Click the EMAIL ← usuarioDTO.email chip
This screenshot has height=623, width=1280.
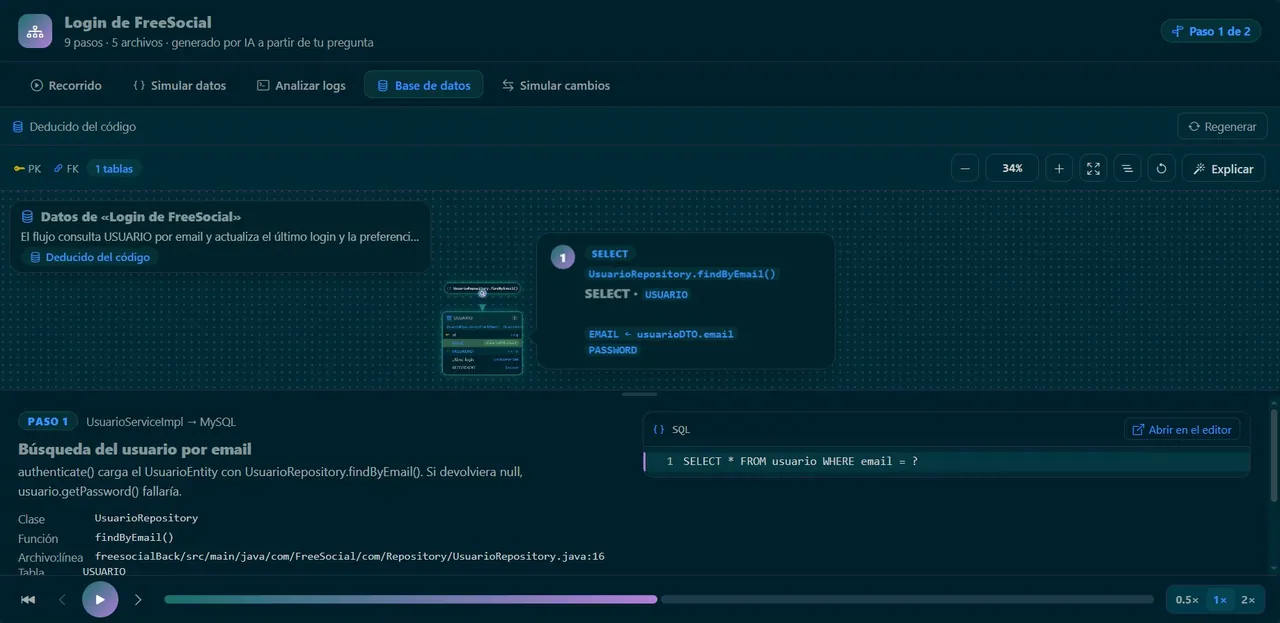pyautogui.click(x=662, y=334)
